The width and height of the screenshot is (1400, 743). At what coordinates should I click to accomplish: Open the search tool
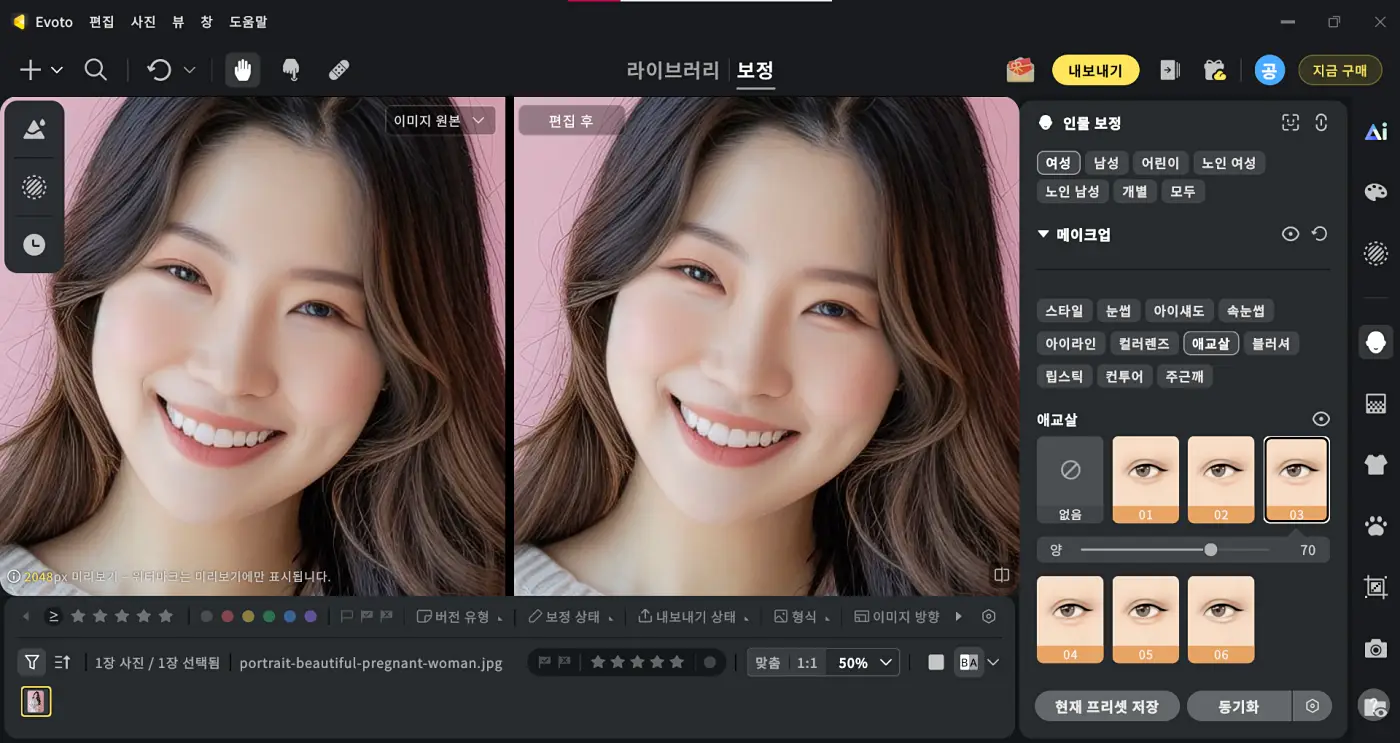tap(96, 70)
